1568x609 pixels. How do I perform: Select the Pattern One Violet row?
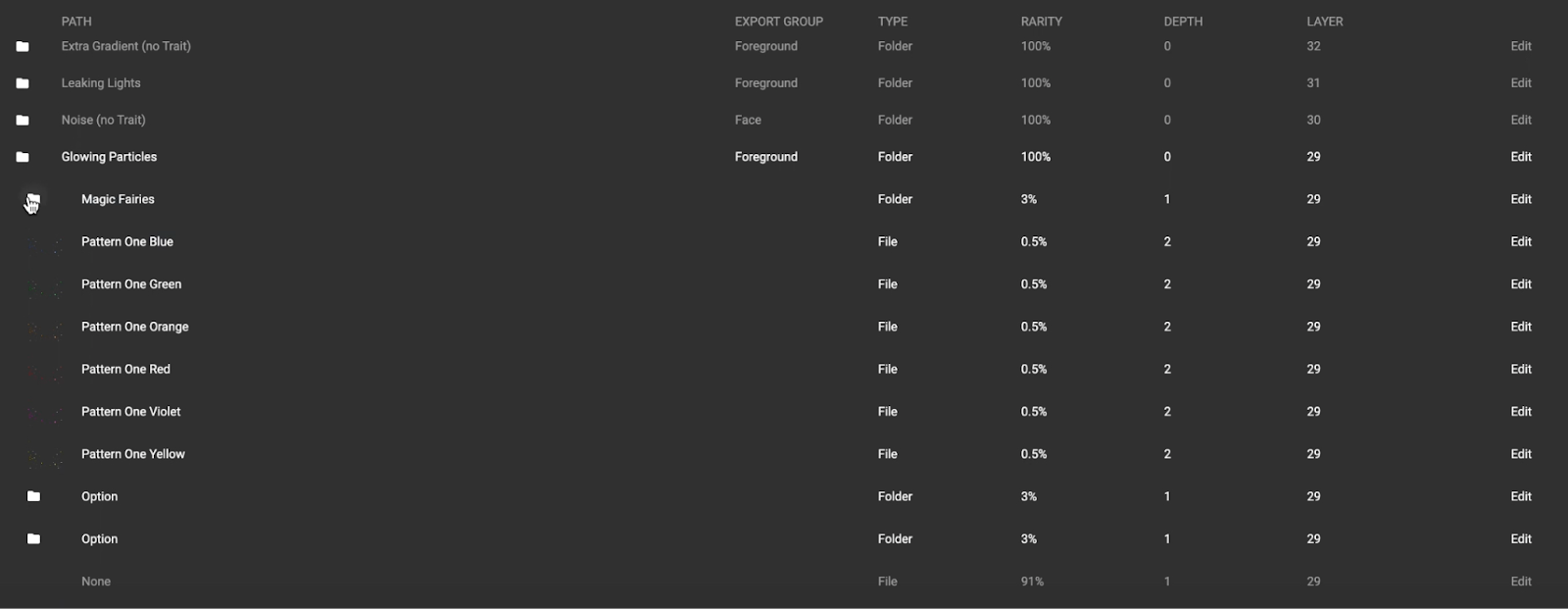tap(131, 412)
